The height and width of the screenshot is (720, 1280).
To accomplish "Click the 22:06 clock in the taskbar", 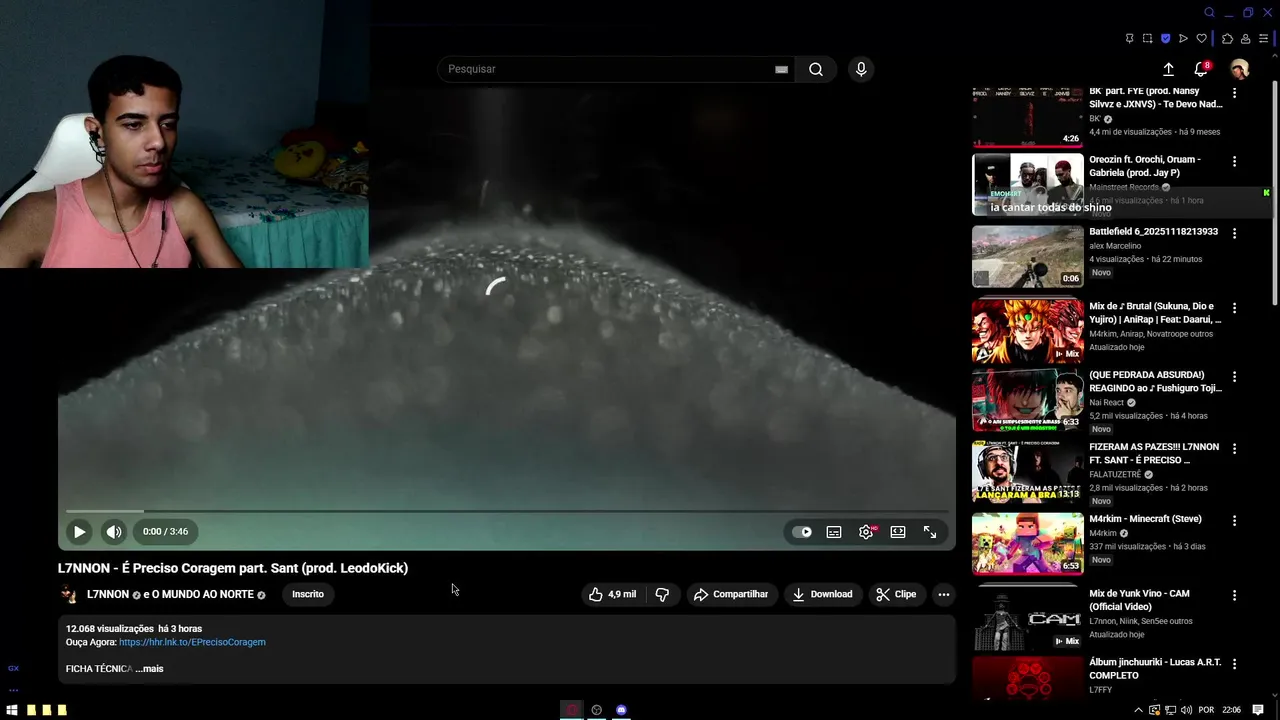I will click(1232, 710).
